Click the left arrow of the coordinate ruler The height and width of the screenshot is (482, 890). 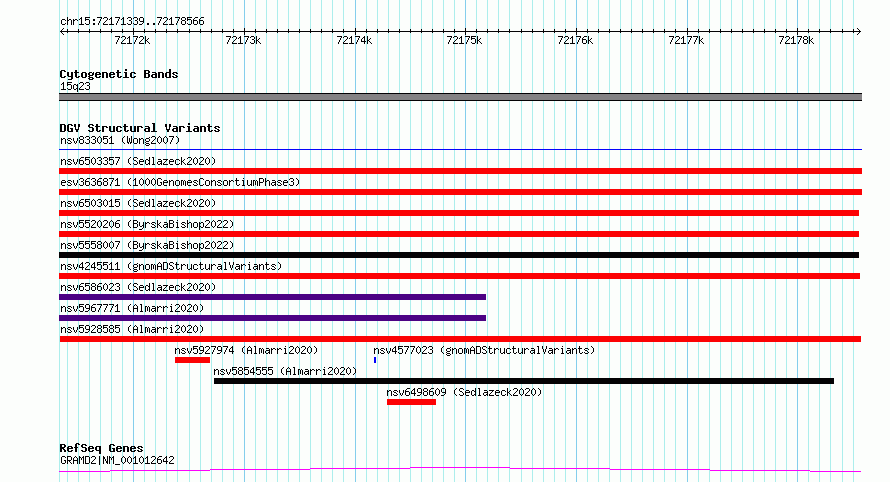click(x=62, y=32)
